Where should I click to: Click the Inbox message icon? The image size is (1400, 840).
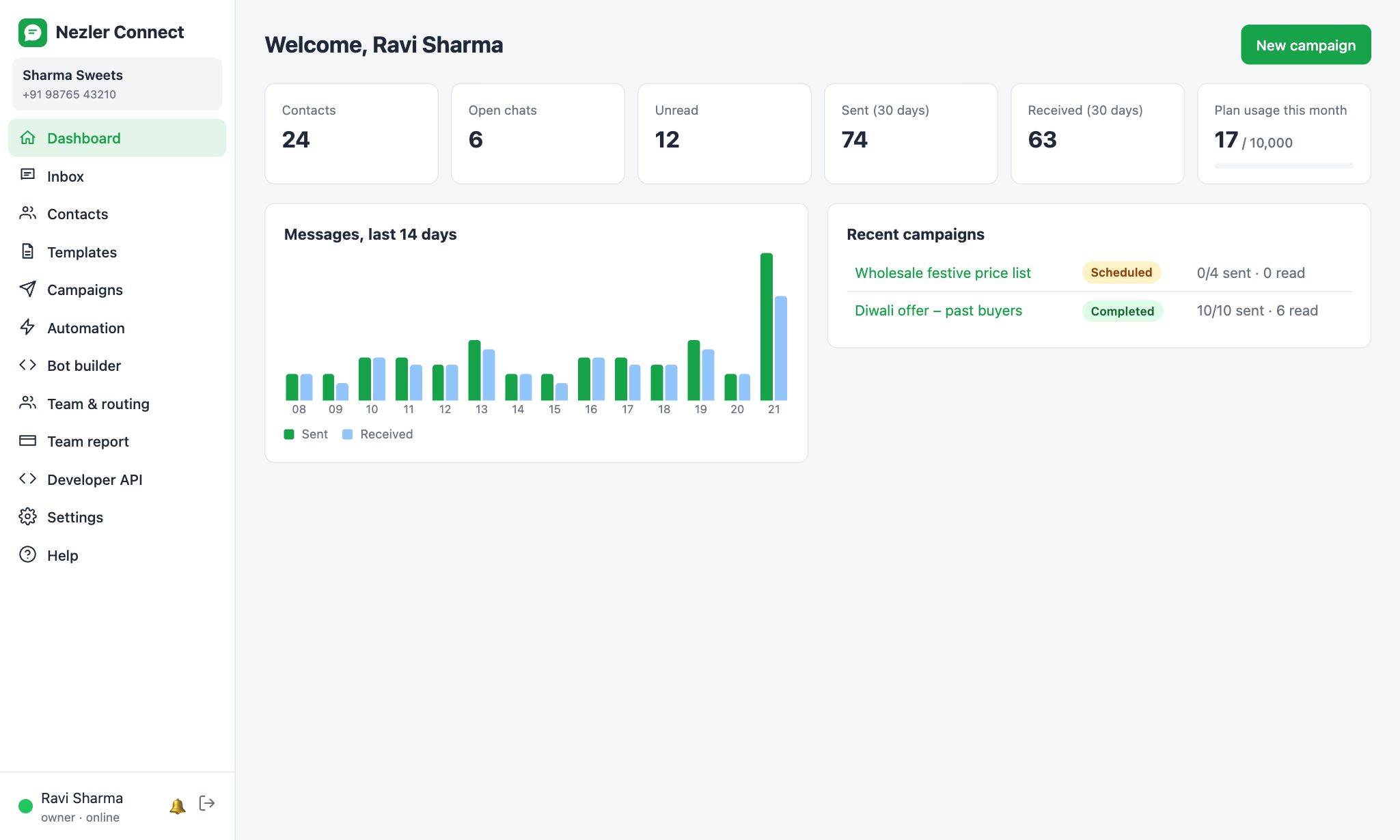[27, 176]
